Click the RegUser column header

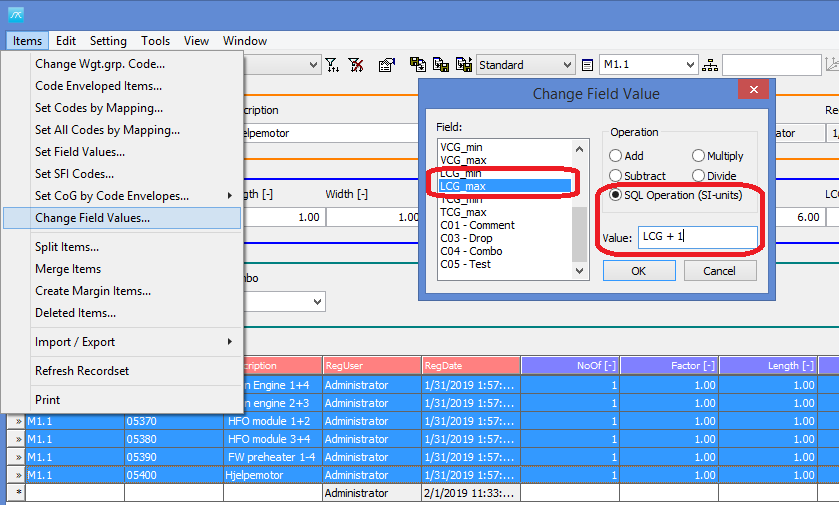(x=372, y=365)
